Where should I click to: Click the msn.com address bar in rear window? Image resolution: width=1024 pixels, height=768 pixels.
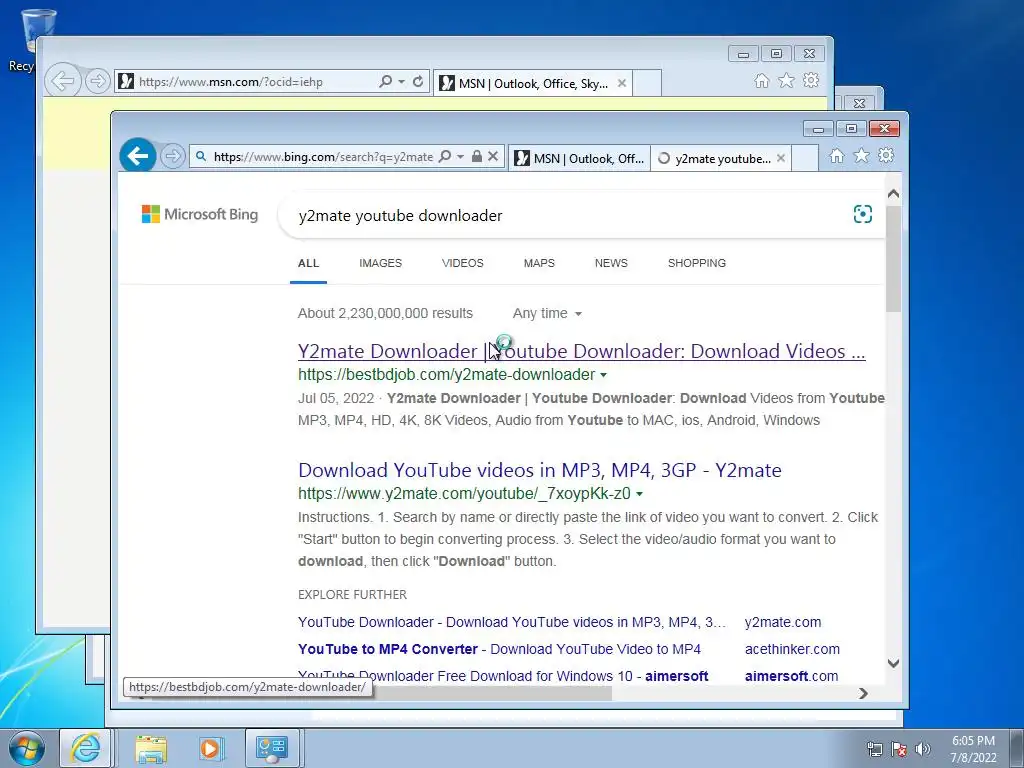245,82
